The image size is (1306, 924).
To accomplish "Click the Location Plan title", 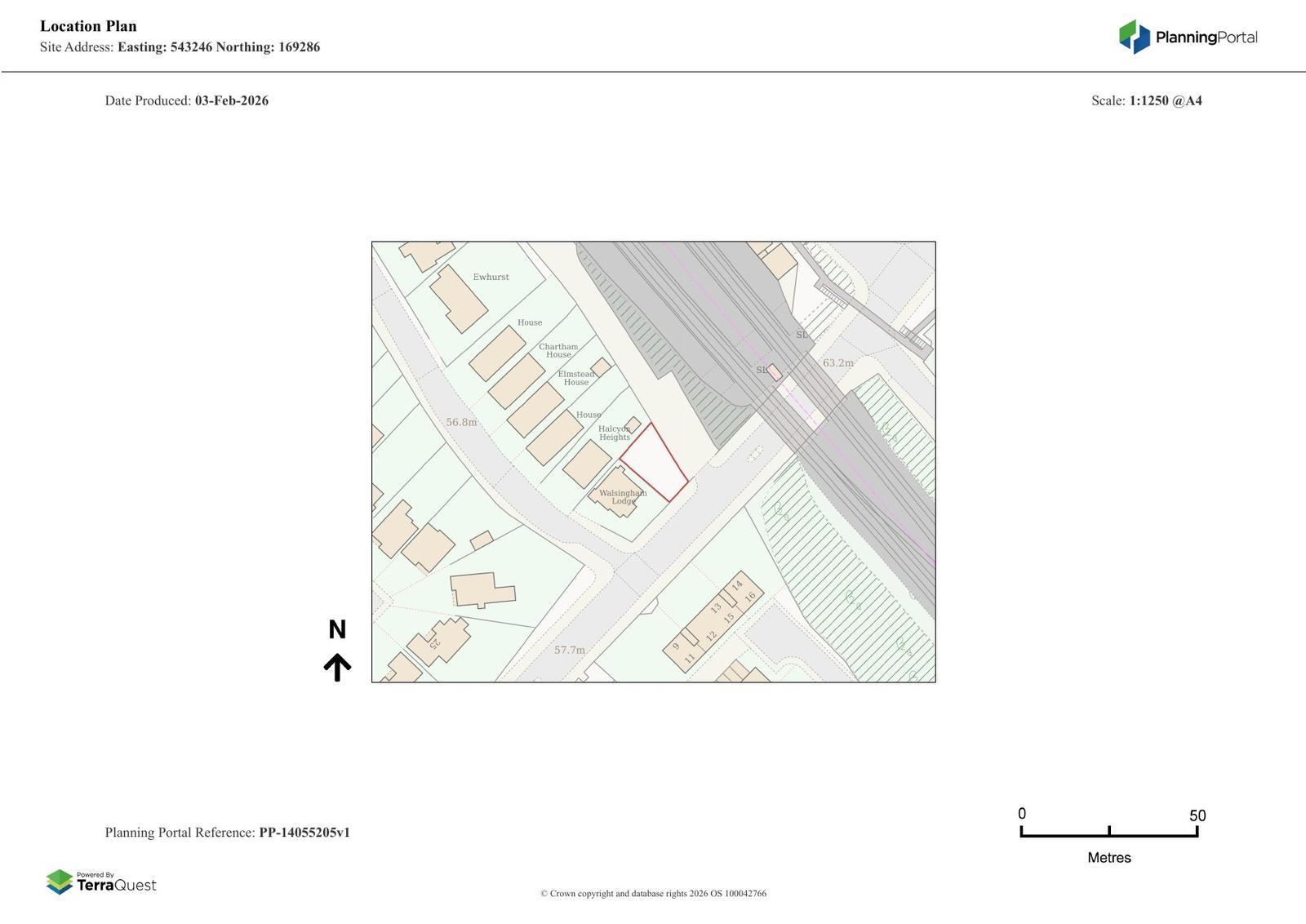I will coord(88,26).
